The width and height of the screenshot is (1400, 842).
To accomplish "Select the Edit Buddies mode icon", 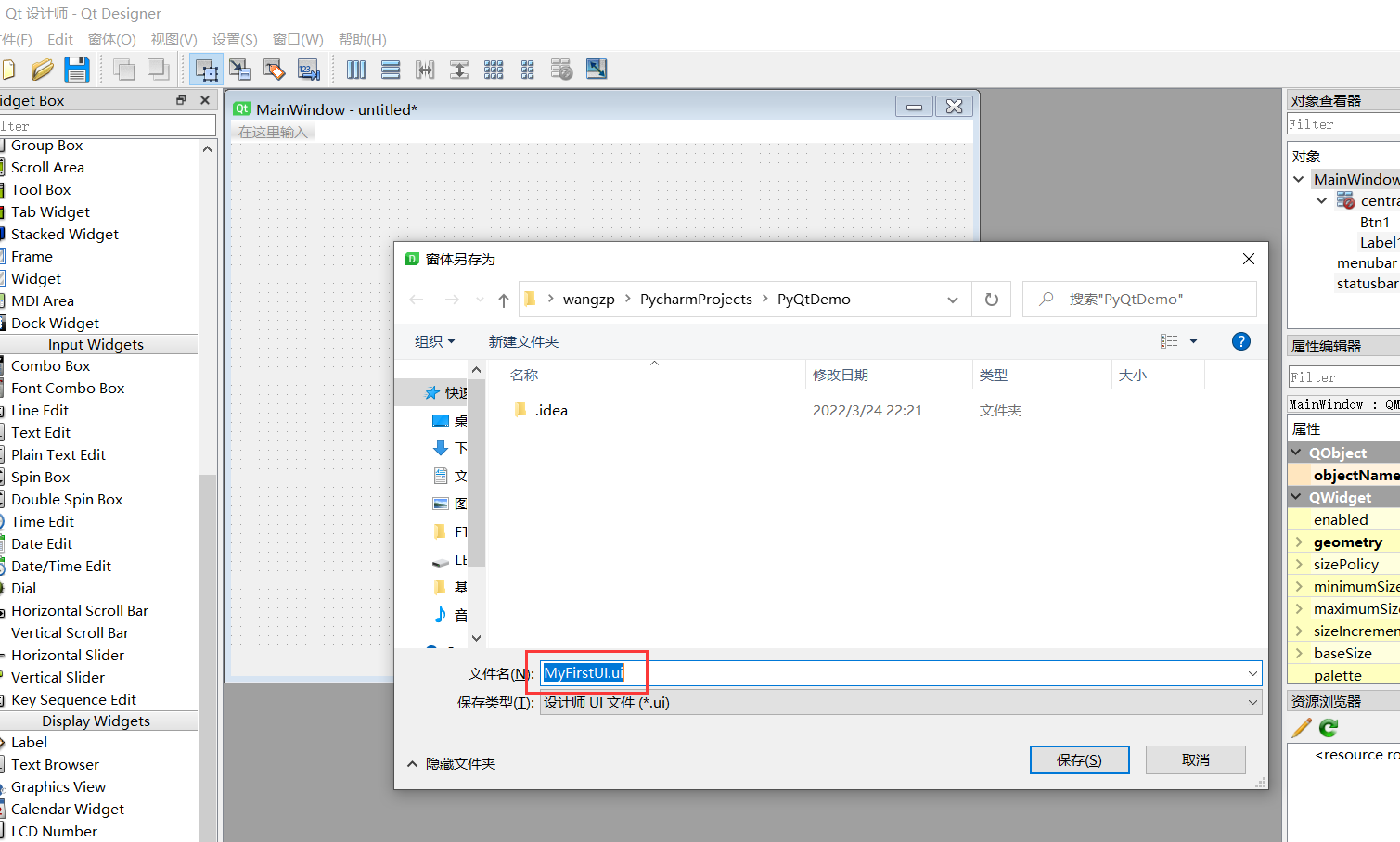I will pos(274,70).
